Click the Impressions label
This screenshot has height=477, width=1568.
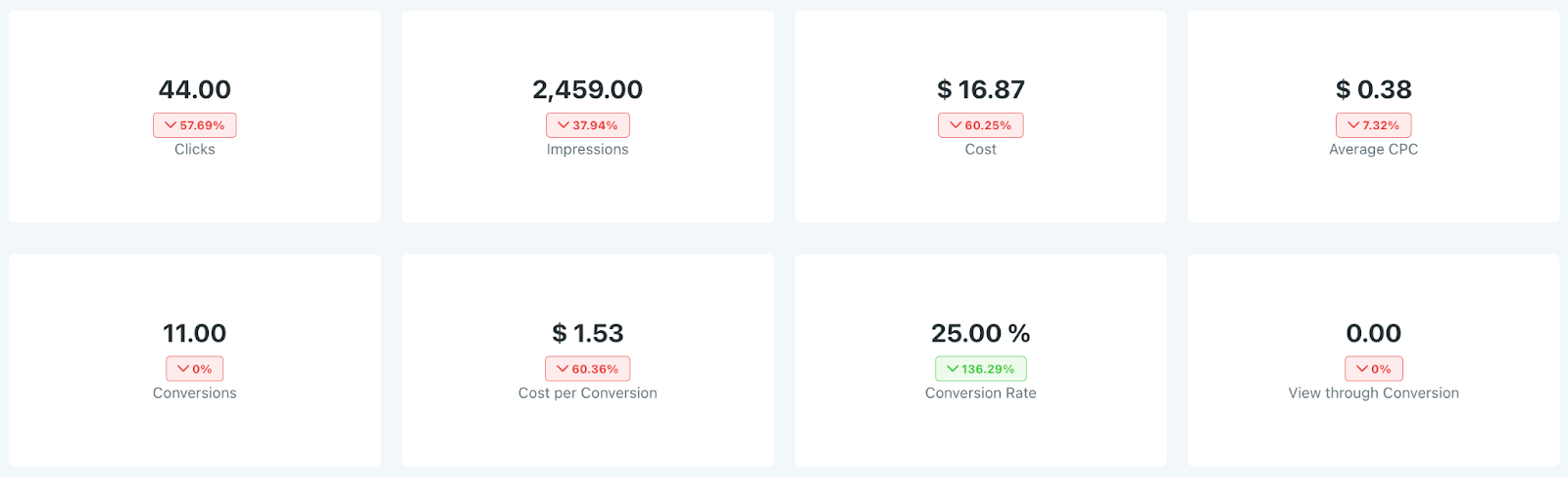point(588,150)
